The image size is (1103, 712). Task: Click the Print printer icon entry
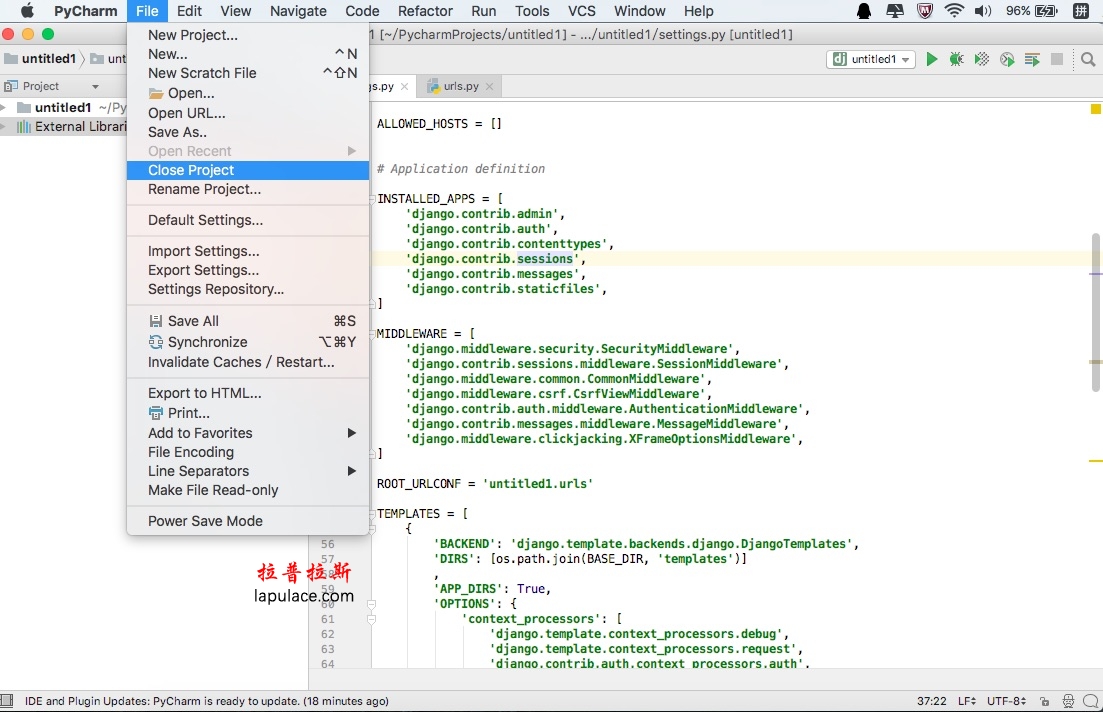coord(155,413)
